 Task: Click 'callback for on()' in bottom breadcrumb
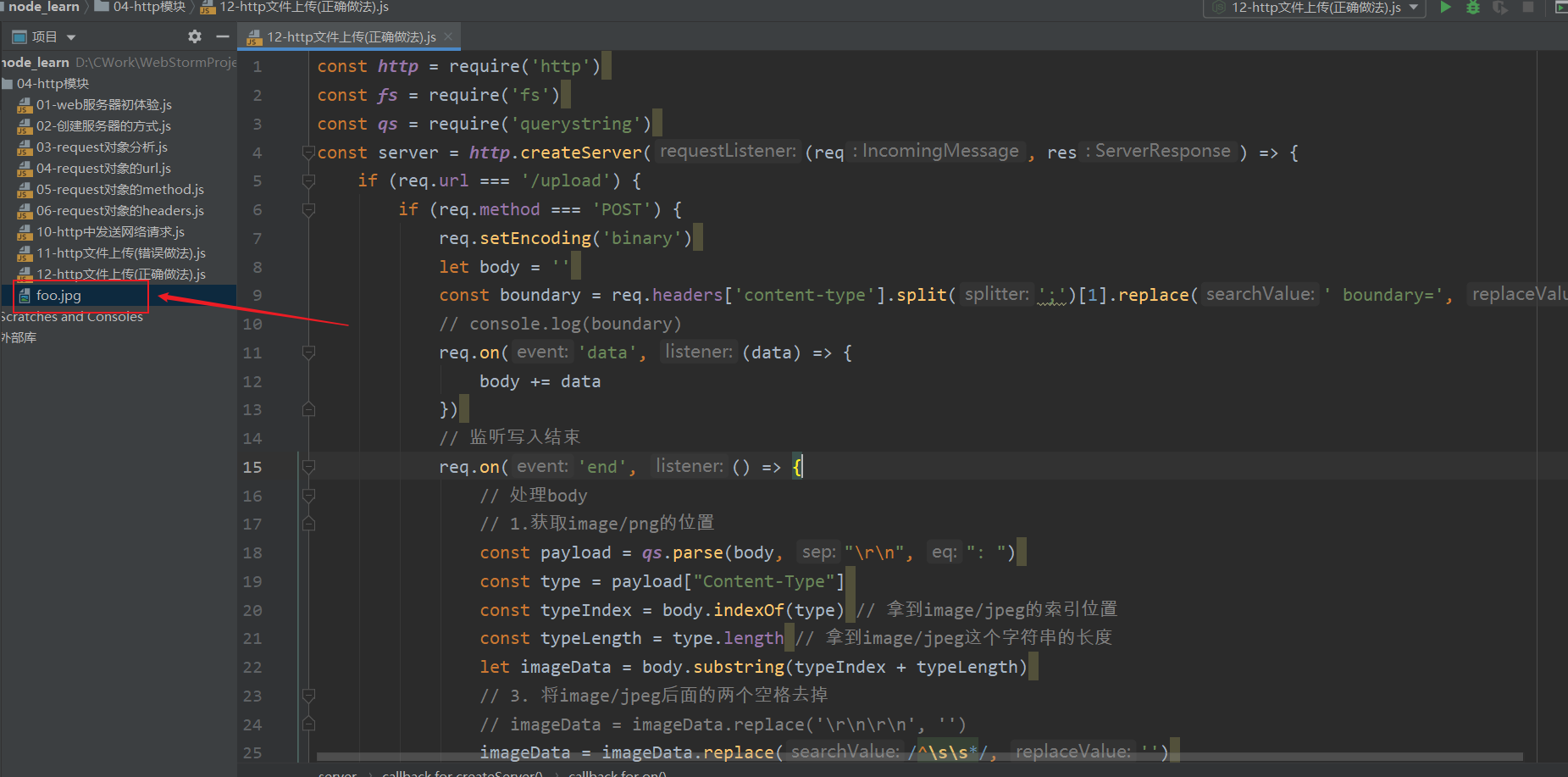pos(618,773)
